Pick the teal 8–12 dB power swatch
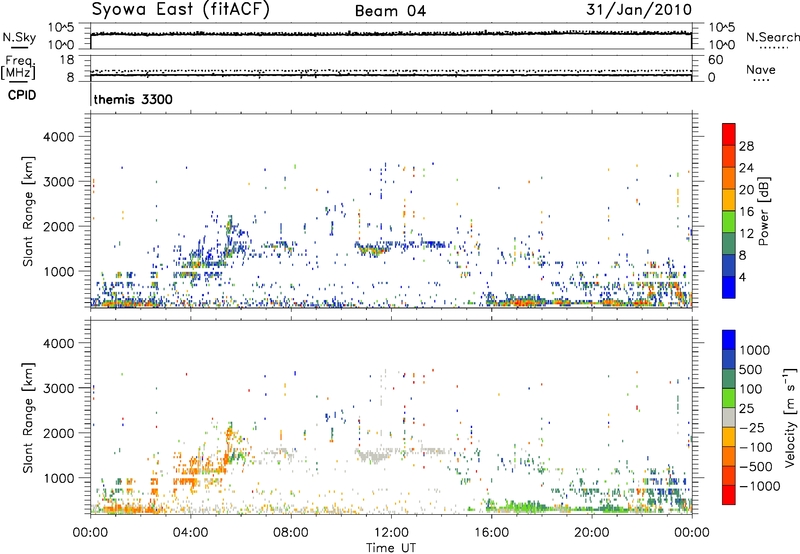This screenshot has width=800, height=554. point(729,243)
